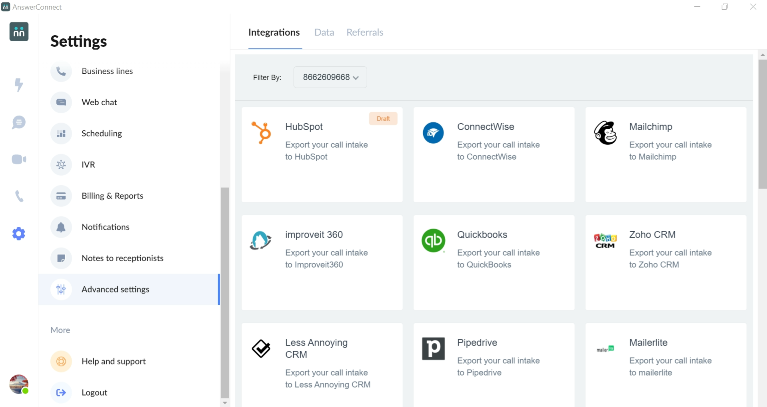Viewport: 767px width, 407px height.
Task: Click the IVR icon
Action: (x=61, y=165)
